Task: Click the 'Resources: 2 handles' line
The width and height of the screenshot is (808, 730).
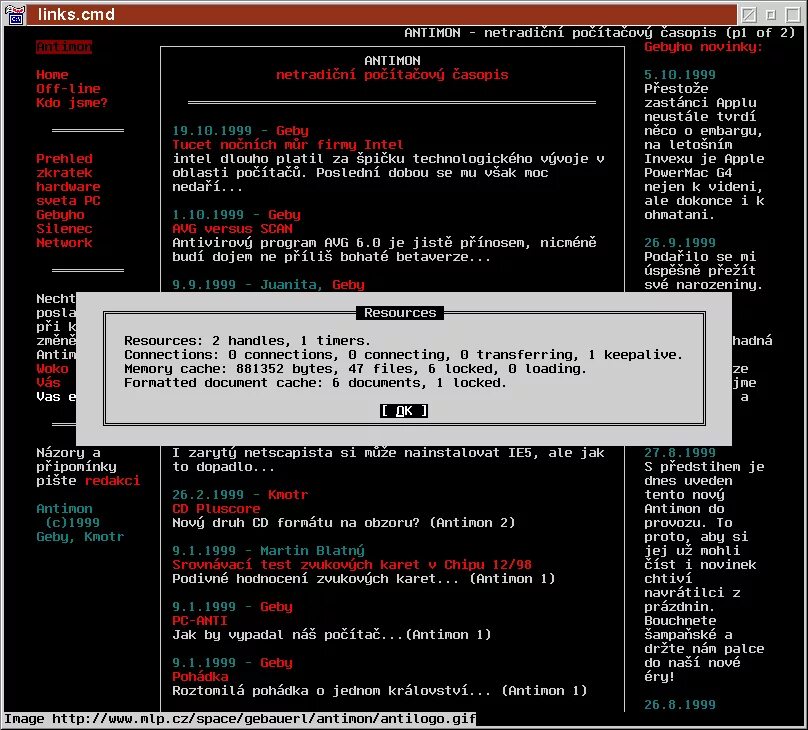Action: [x=247, y=341]
